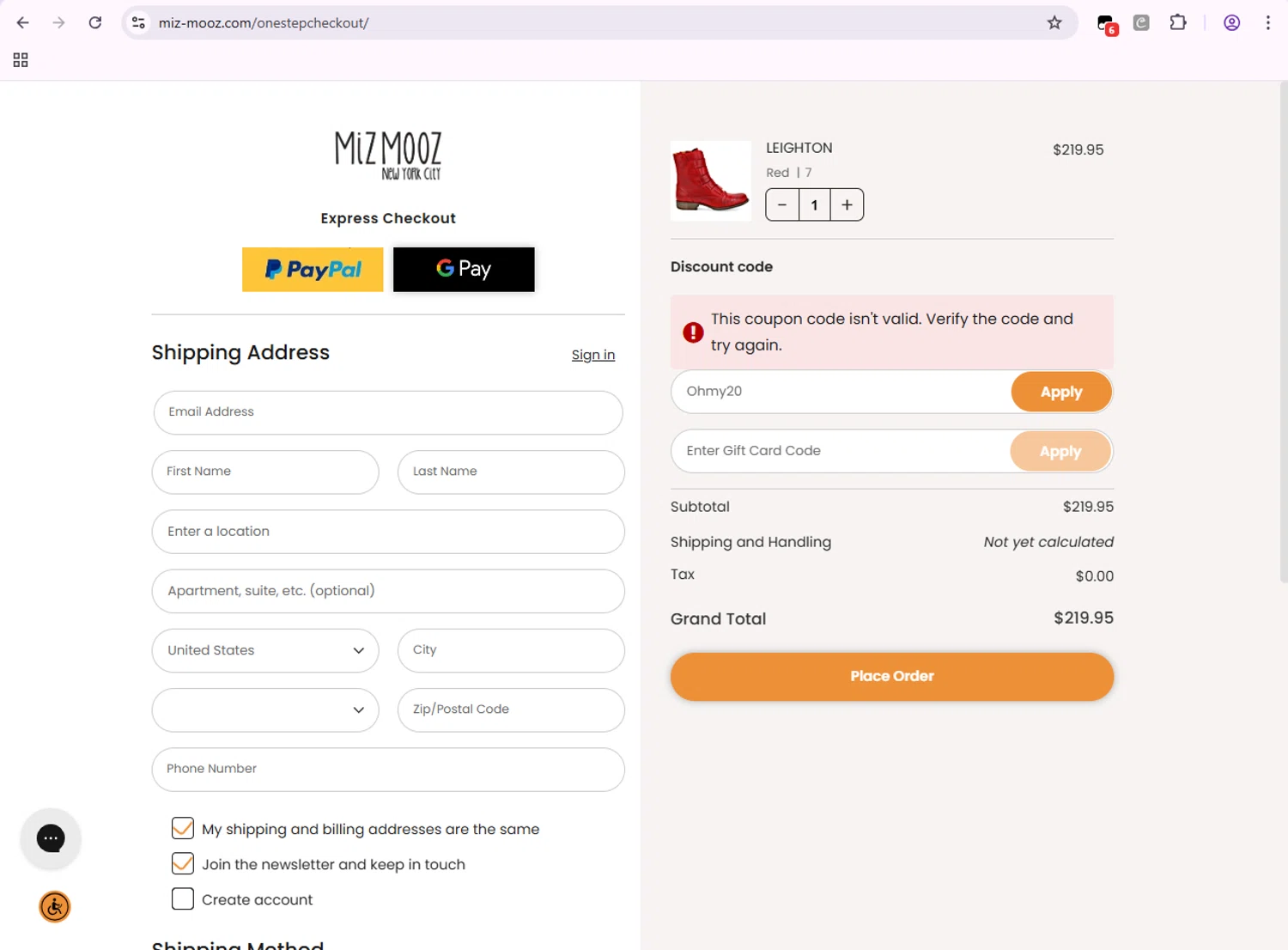The height and width of the screenshot is (950, 1288).
Task: Click the Not yet calculated shipping text
Action: click(1048, 542)
